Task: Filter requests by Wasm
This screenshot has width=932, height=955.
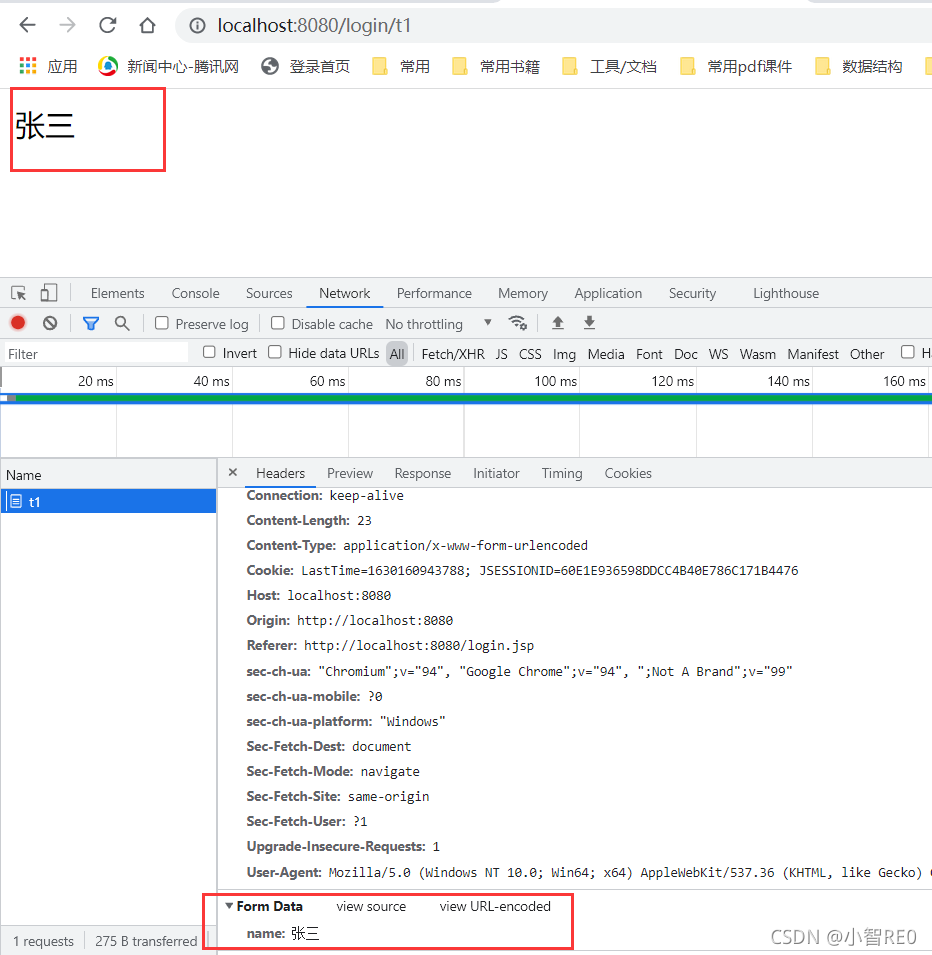Action: tap(757, 354)
